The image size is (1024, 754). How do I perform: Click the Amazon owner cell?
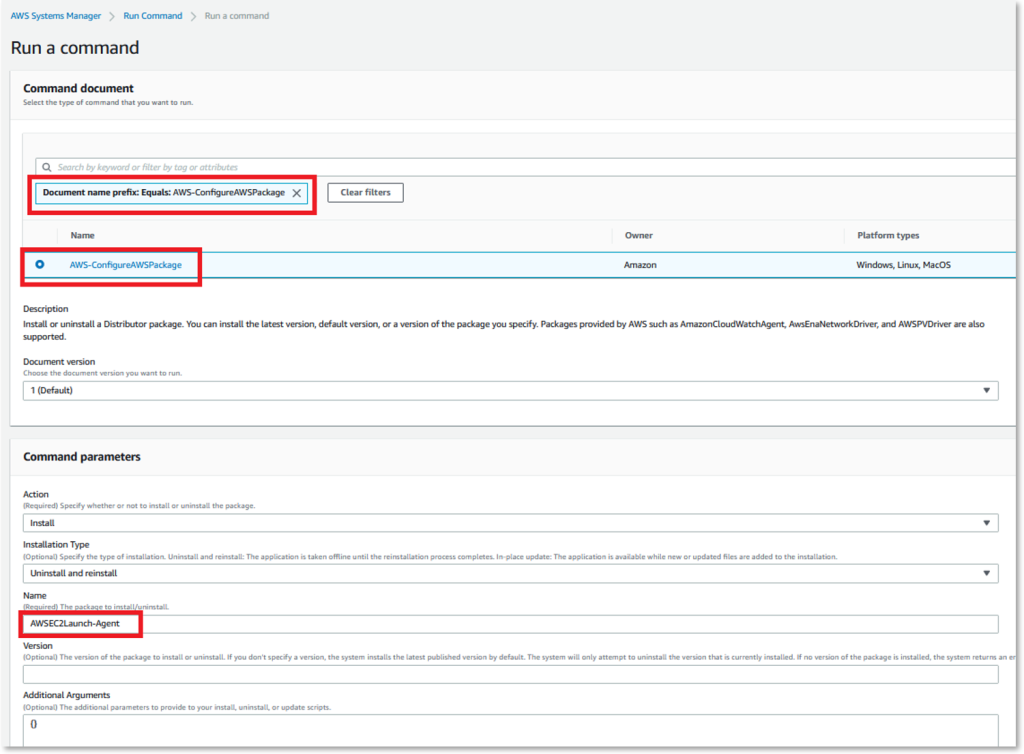[x=640, y=264]
